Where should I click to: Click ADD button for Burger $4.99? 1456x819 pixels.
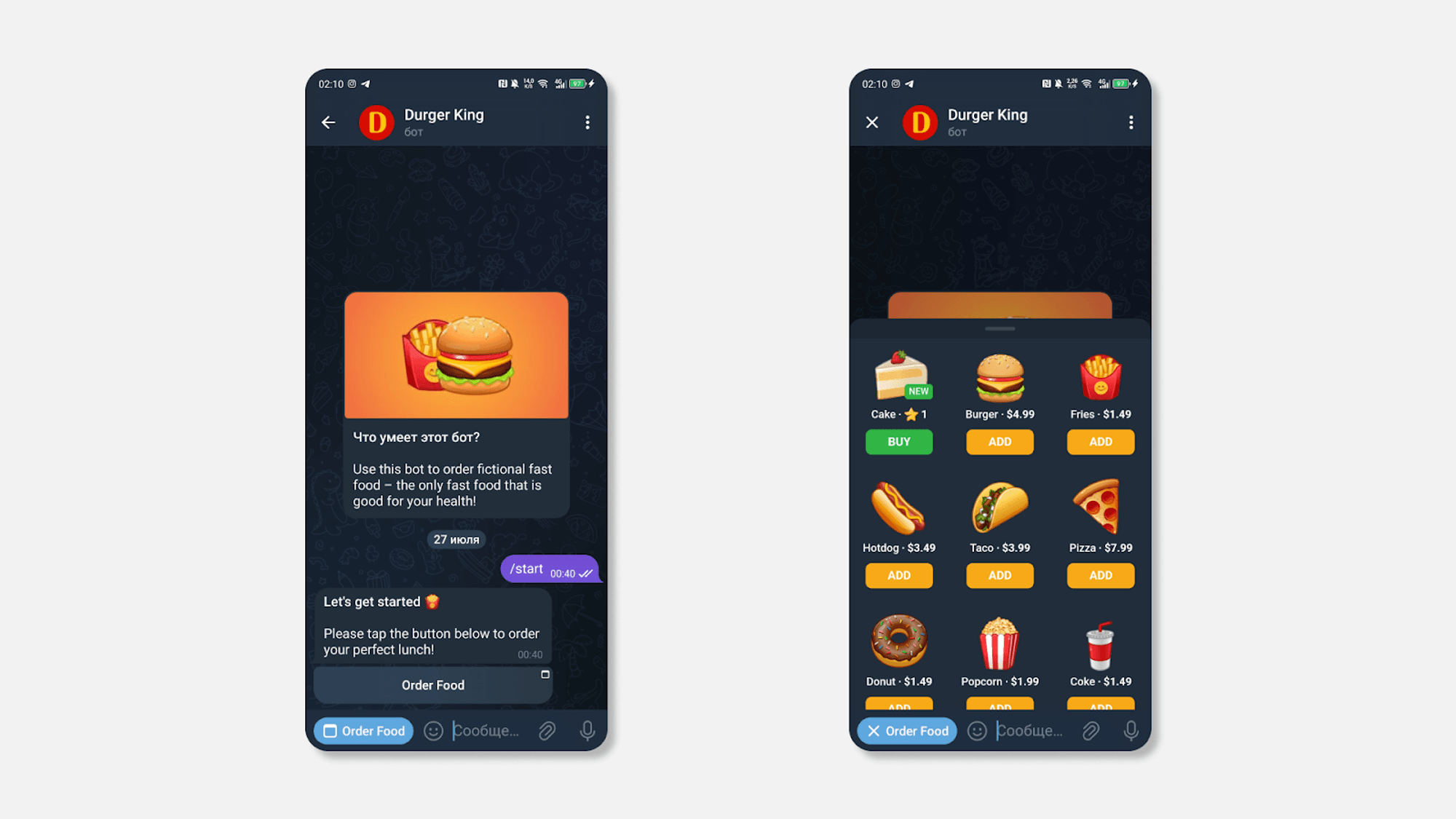pos(999,441)
